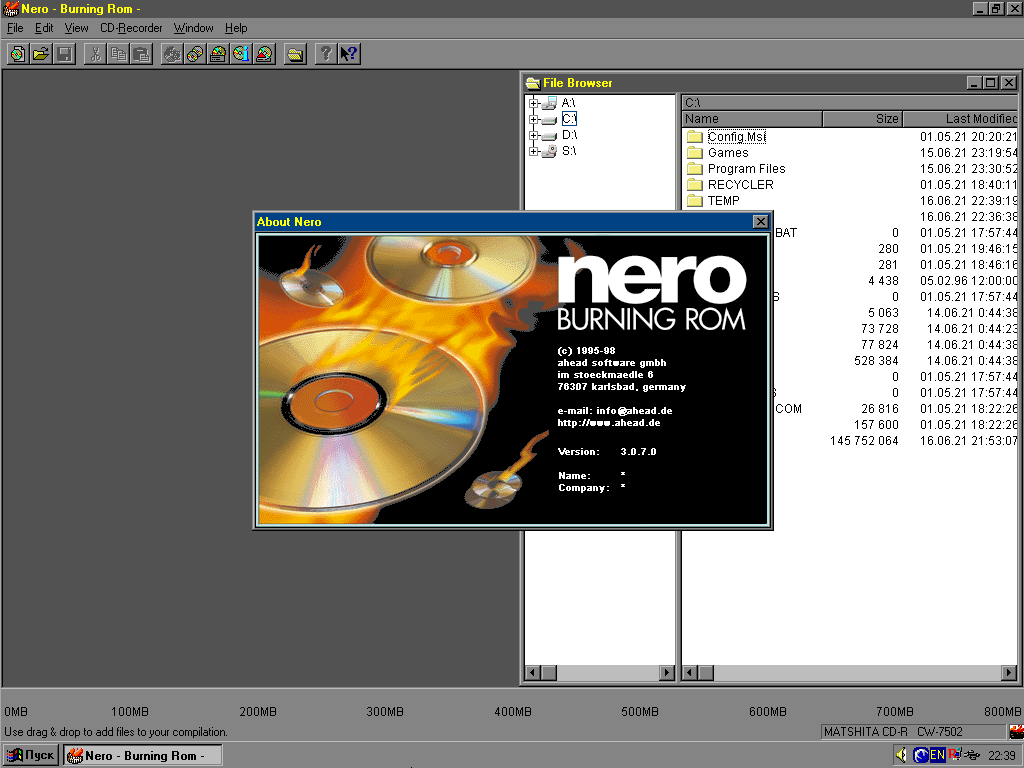
Task: Click the Copy toolbar icon
Action: (x=118, y=54)
